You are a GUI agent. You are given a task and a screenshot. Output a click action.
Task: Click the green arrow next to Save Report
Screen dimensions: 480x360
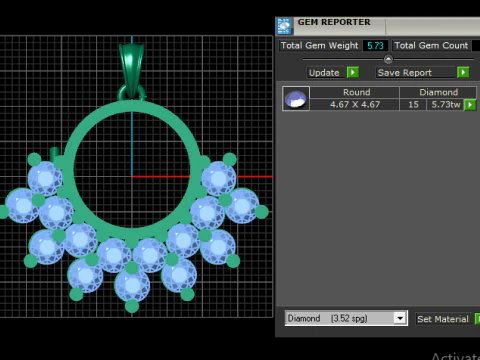click(463, 72)
